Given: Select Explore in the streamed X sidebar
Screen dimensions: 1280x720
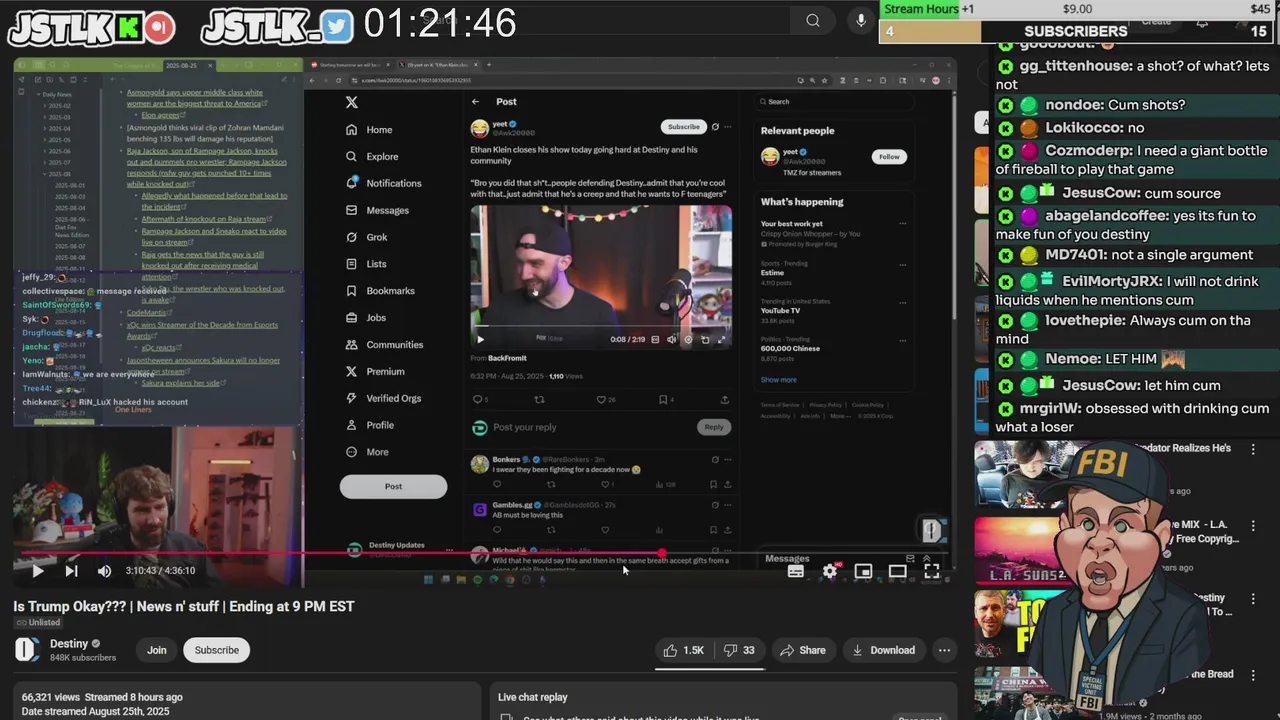Looking at the screenshot, I should (x=372, y=156).
